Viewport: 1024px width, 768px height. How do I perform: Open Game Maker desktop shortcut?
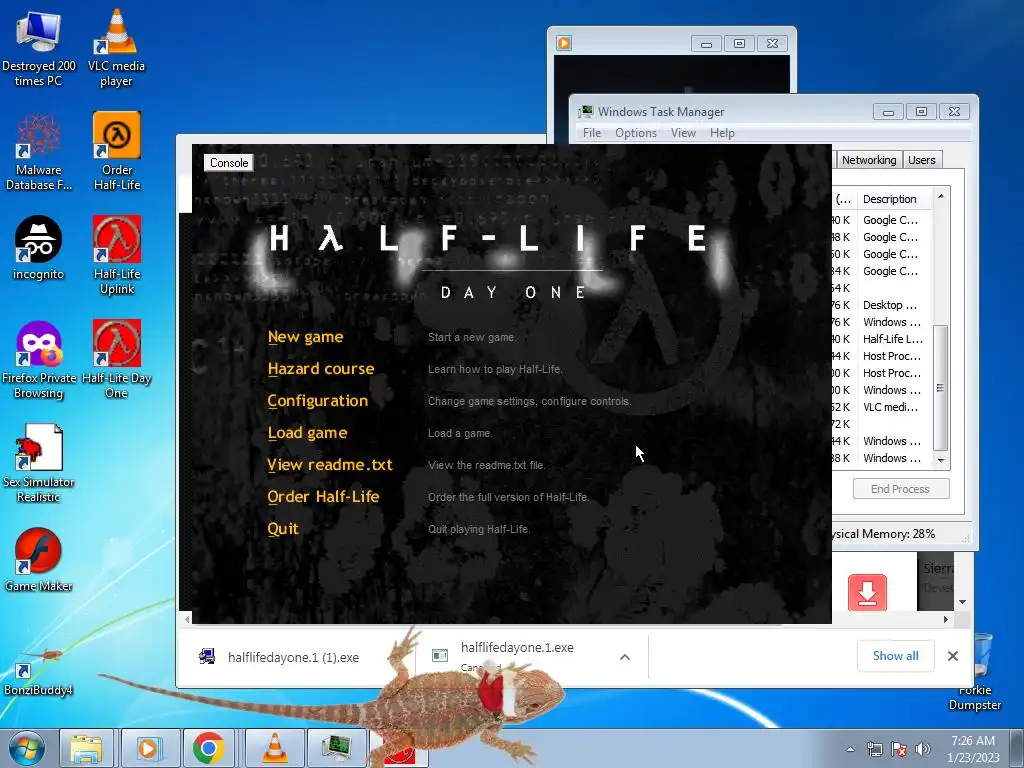pos(39,560)
